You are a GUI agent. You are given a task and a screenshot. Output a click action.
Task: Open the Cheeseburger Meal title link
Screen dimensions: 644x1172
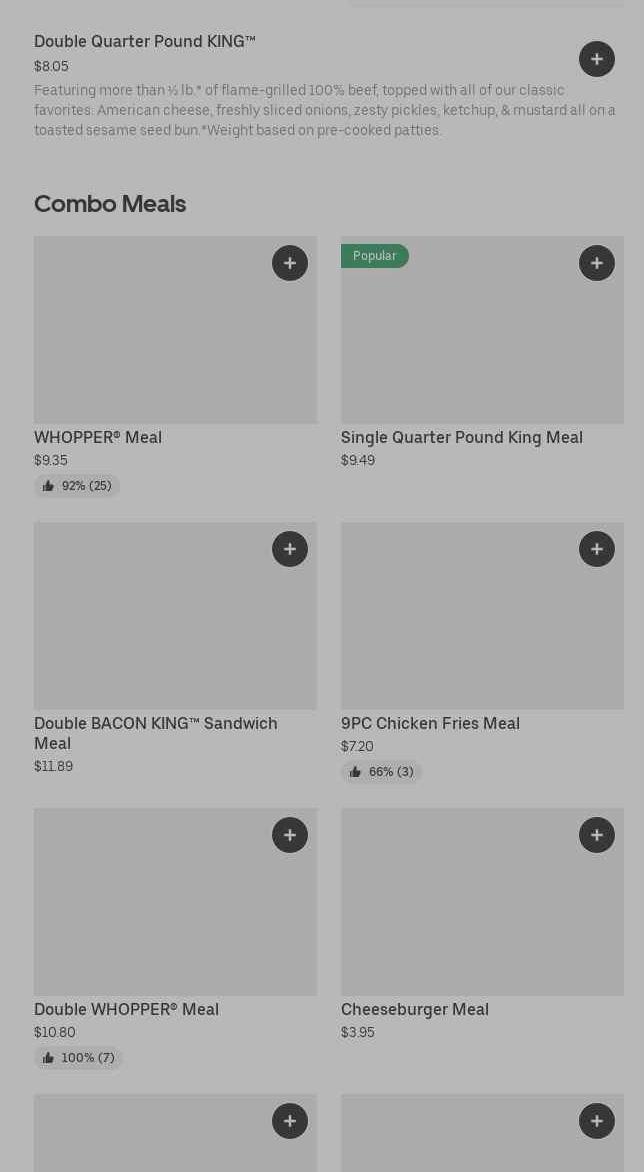coord(415,1009)
